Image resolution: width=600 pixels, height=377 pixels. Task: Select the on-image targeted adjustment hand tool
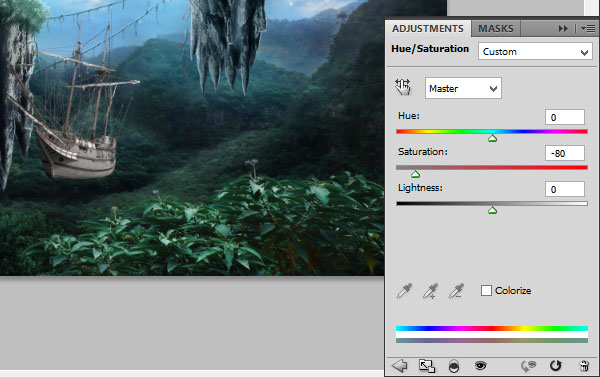pos(403,87)
